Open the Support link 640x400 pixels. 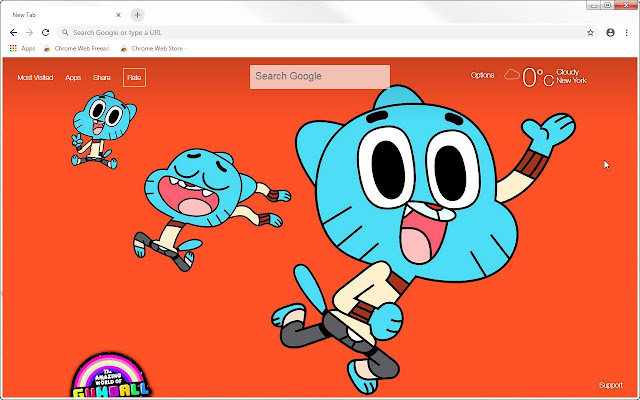[x=611, y=385]
